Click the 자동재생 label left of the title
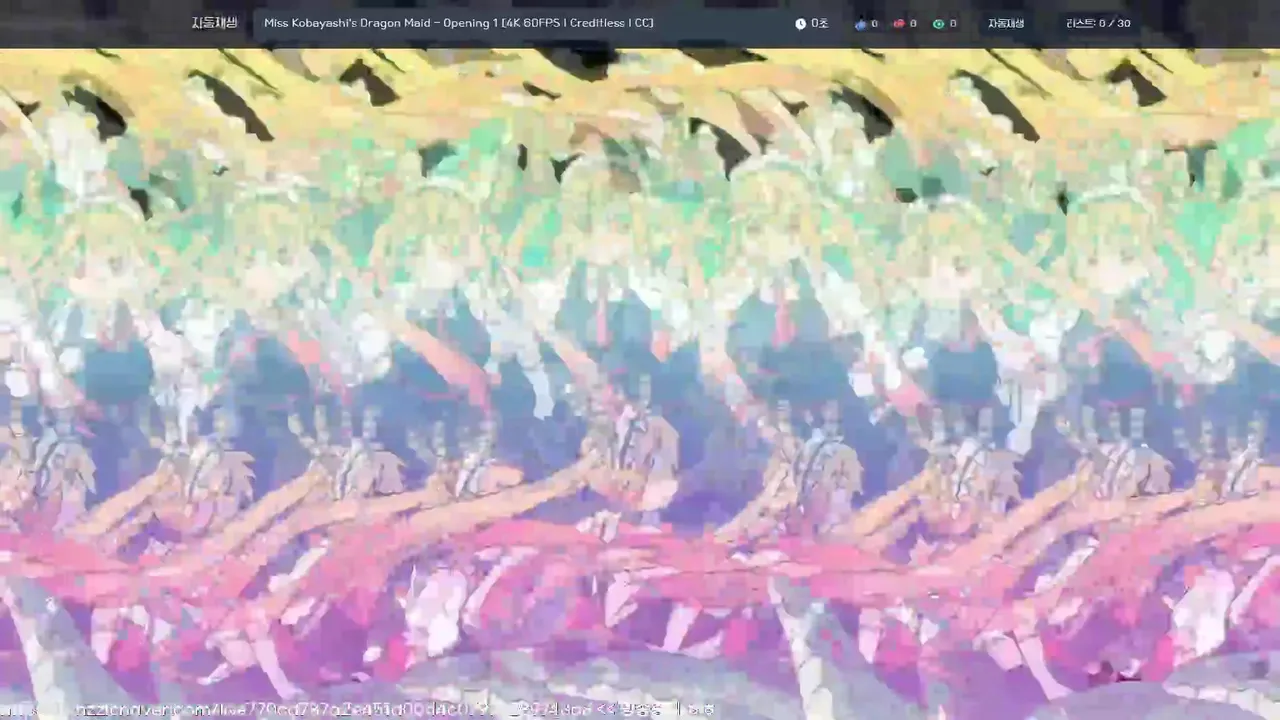 coord(215,22)
